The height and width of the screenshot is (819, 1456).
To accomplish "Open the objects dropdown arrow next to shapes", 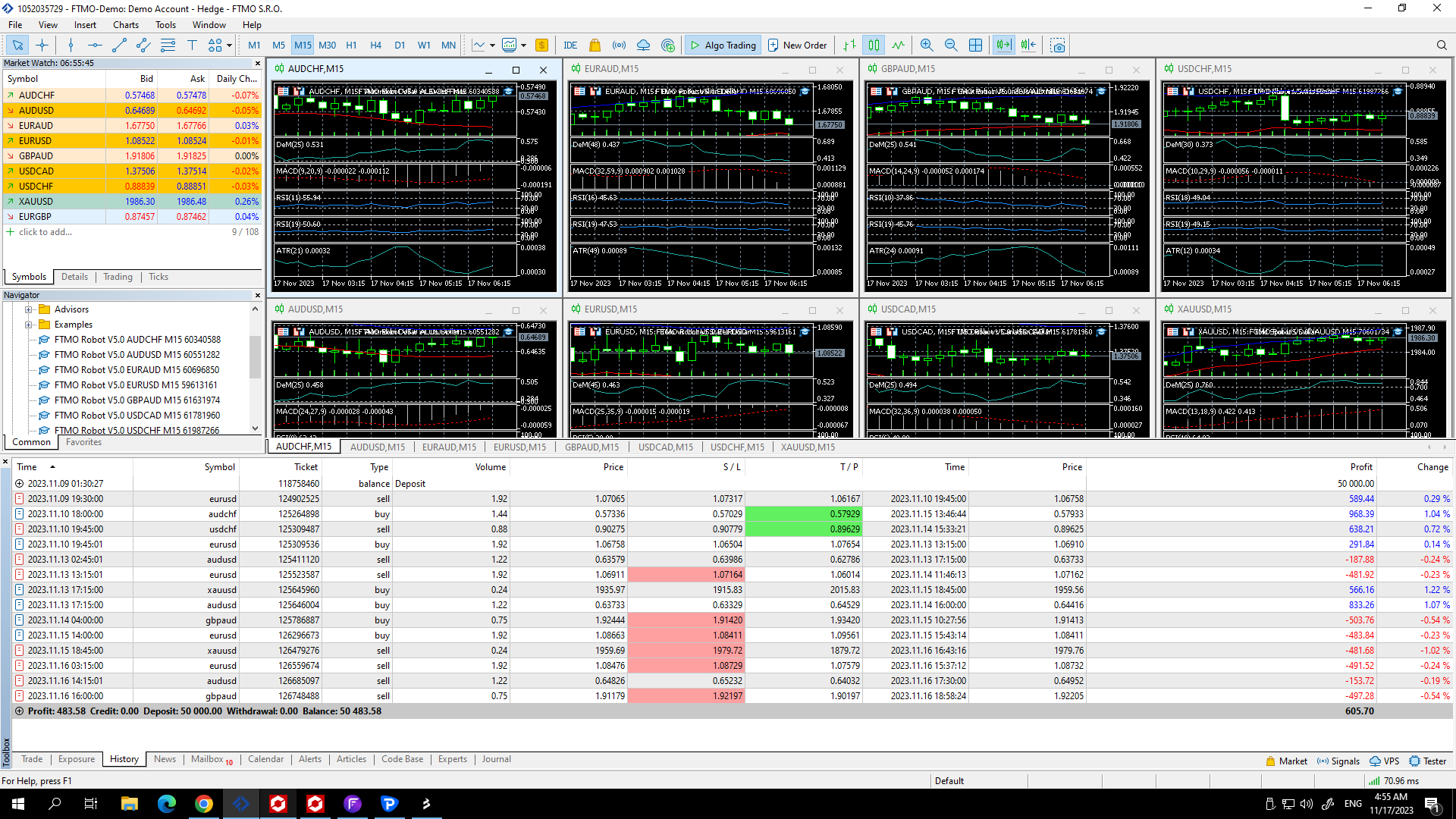I will tap(229, 45).
